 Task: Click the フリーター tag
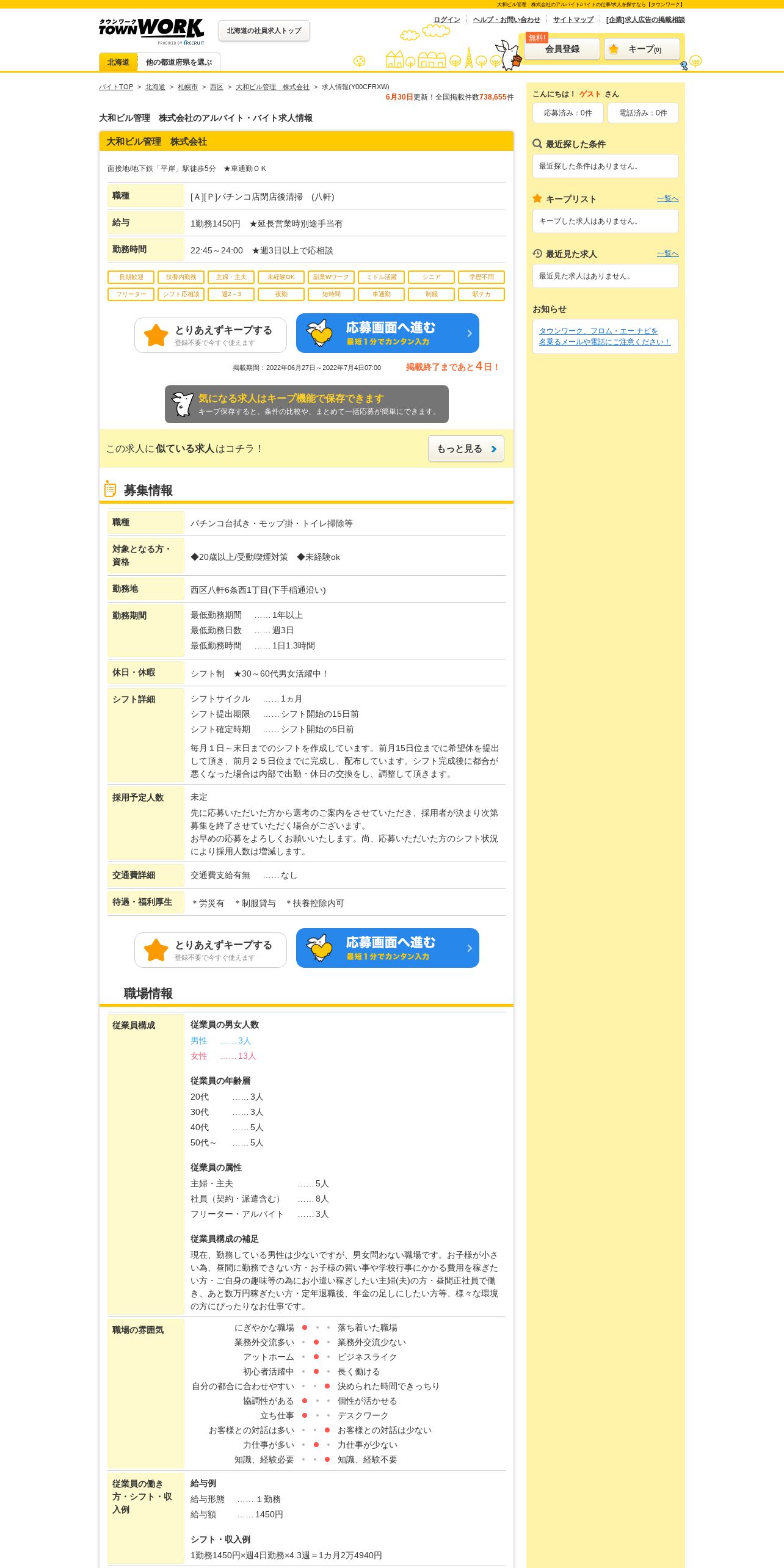[x=131, y=294]
